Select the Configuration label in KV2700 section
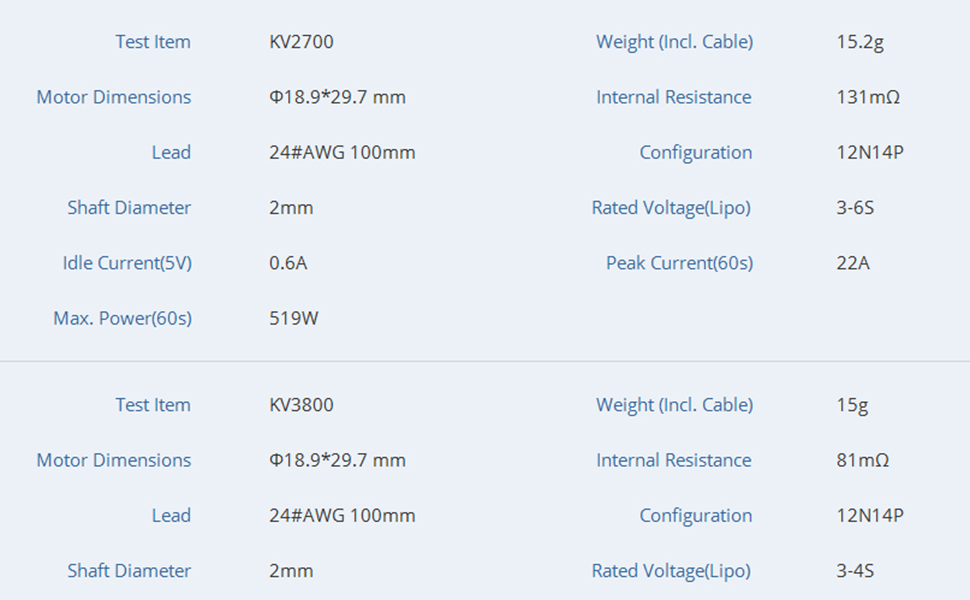This screenshot has width=970, height=600. pos(696,153)
